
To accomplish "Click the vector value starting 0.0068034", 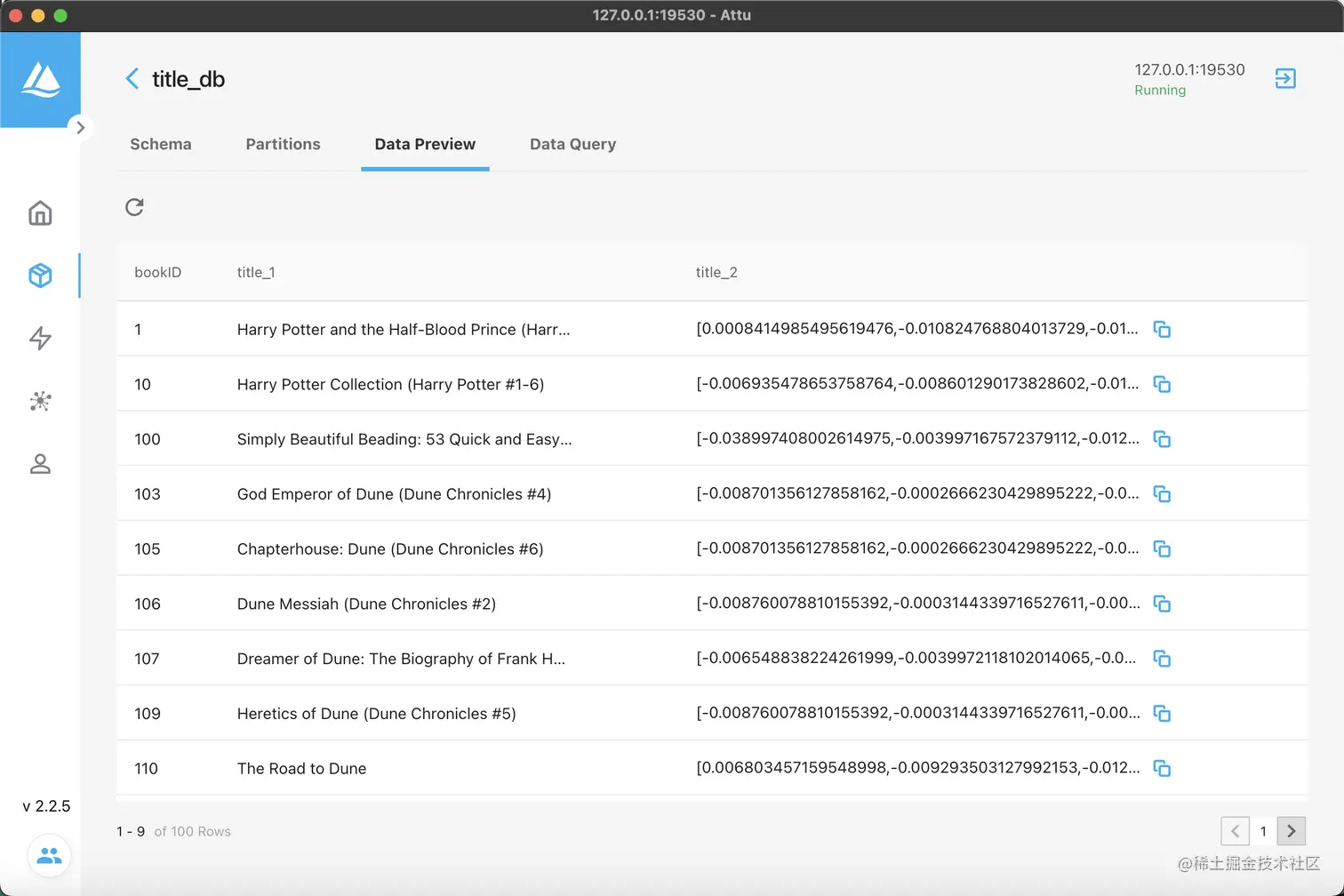I will pos(917,767).
